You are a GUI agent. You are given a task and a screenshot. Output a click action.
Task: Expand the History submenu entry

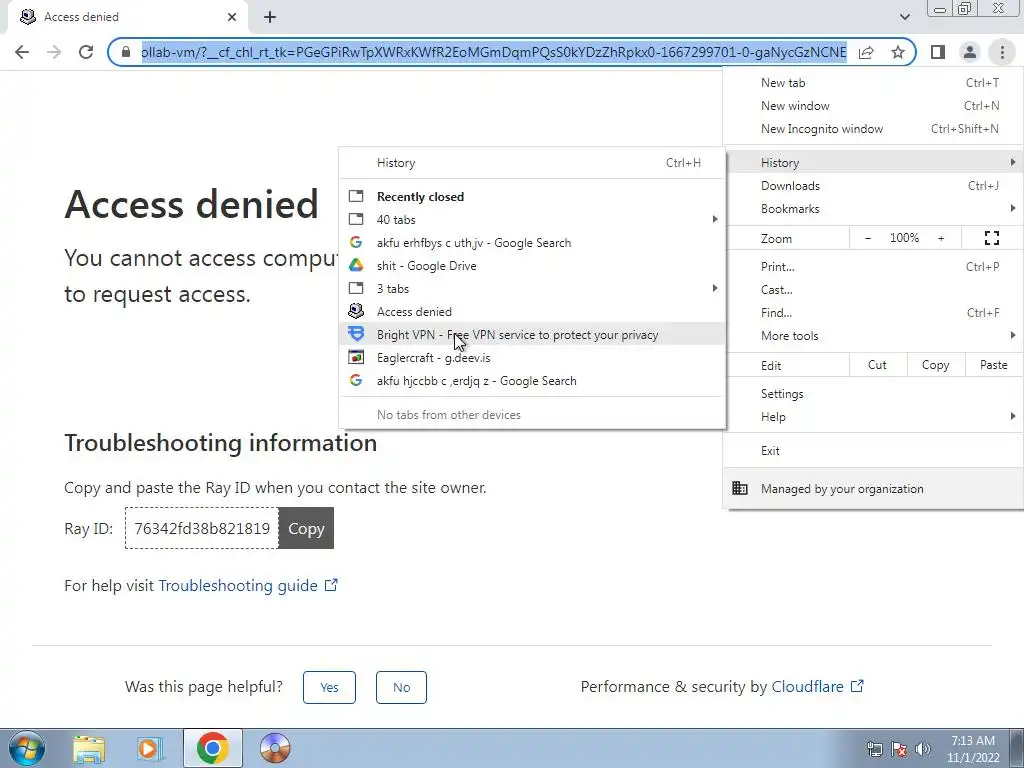pyautogui.click(x=872, y=163)
